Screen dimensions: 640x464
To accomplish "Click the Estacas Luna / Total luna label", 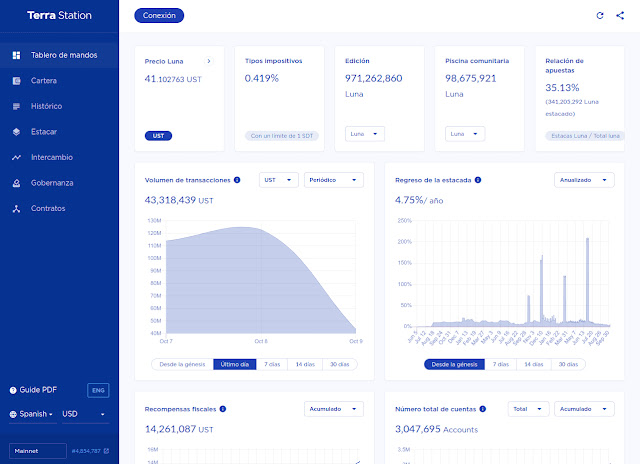I will (585, 135).
